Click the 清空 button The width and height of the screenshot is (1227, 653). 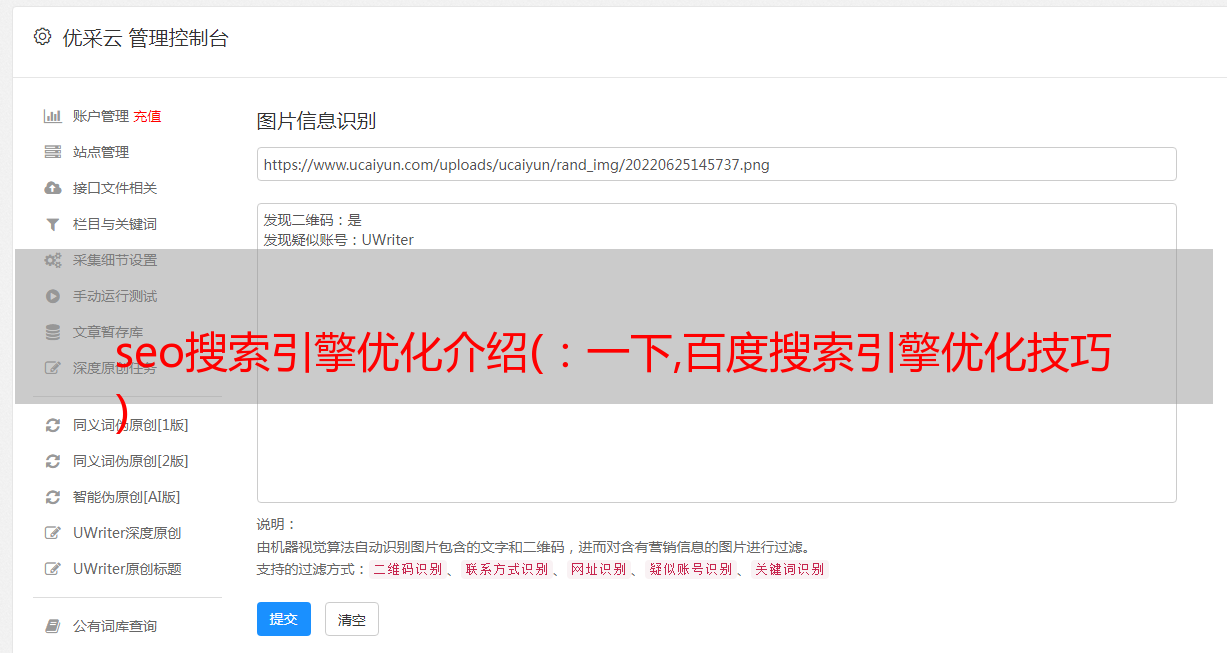coord(352,619)
